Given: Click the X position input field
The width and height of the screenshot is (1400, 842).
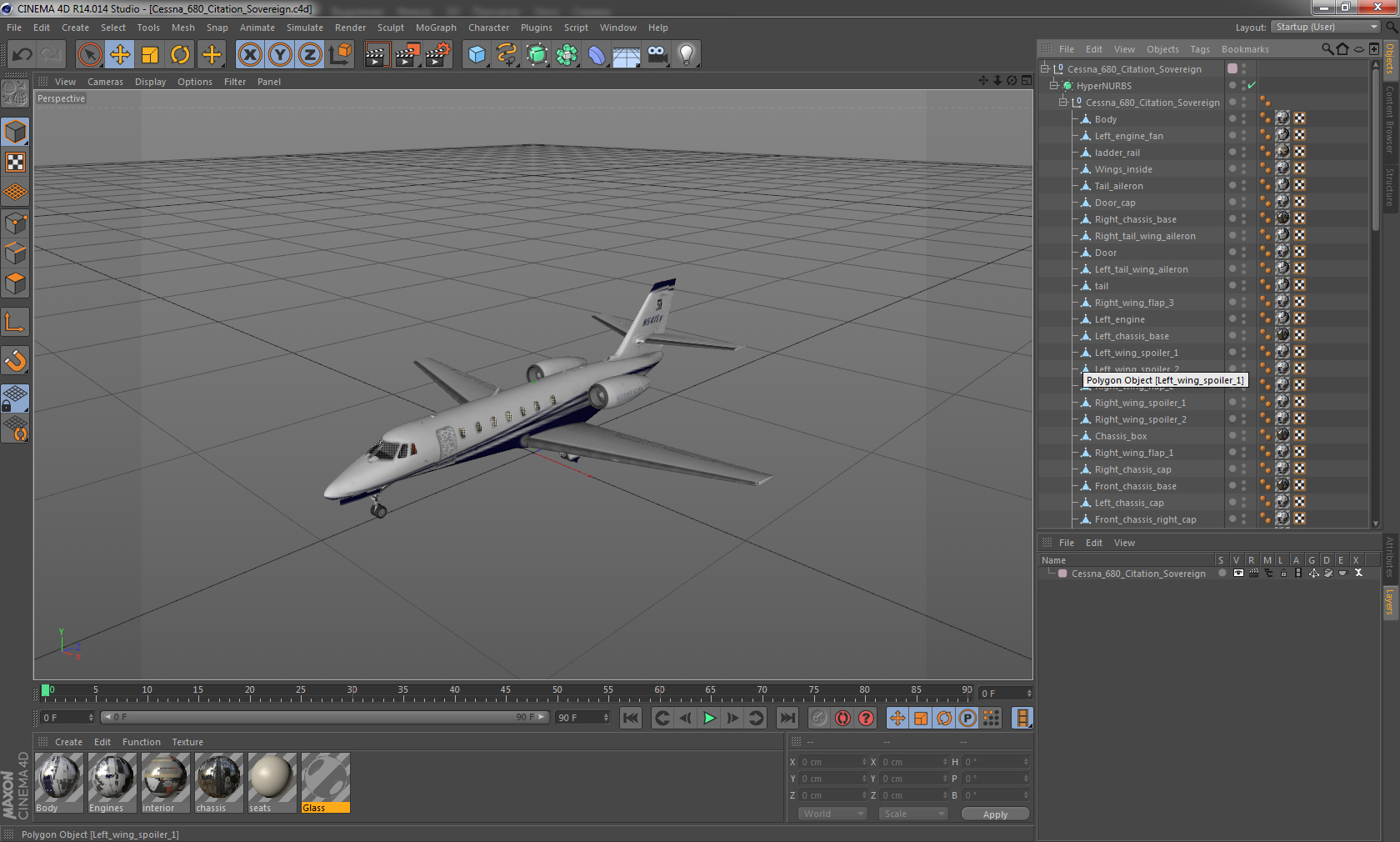Looking at the screenshot, I should click(x=833, y=762).
